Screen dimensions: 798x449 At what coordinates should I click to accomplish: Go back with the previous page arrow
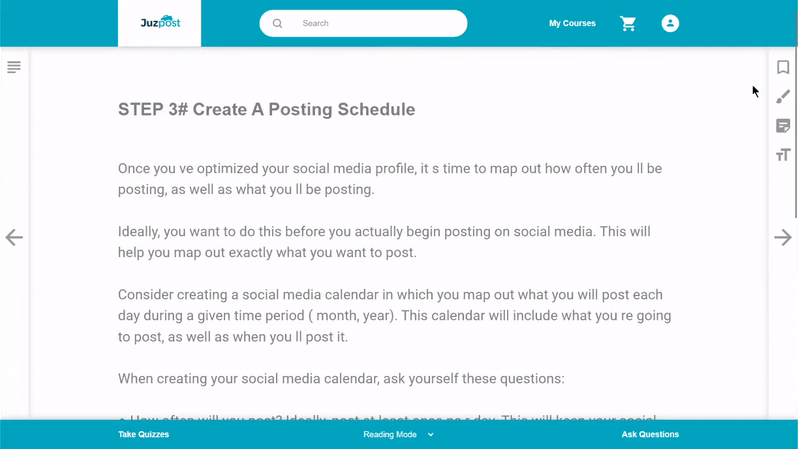pyautogui.click(x=14, y=237)
